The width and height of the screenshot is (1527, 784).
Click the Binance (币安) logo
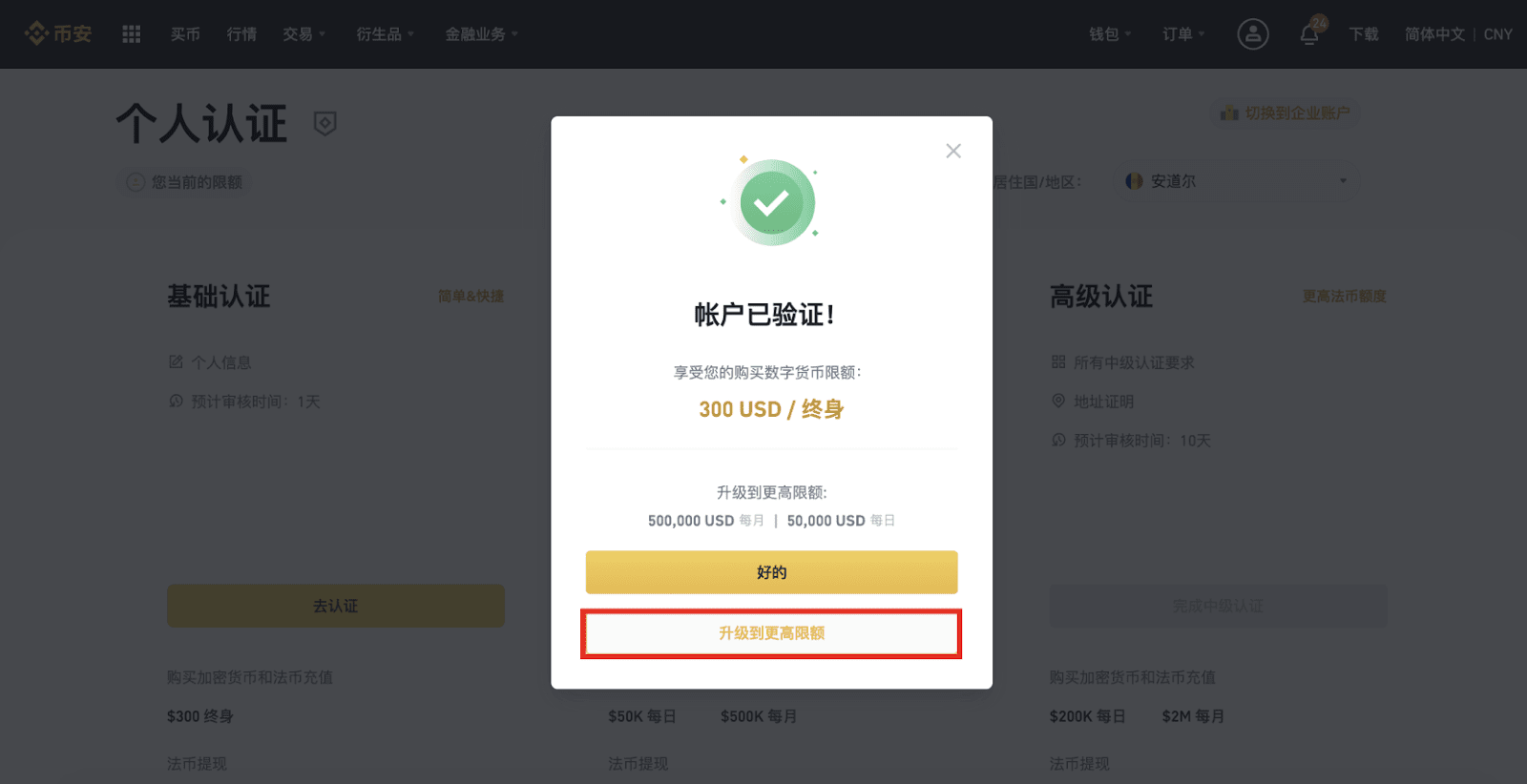58,34
